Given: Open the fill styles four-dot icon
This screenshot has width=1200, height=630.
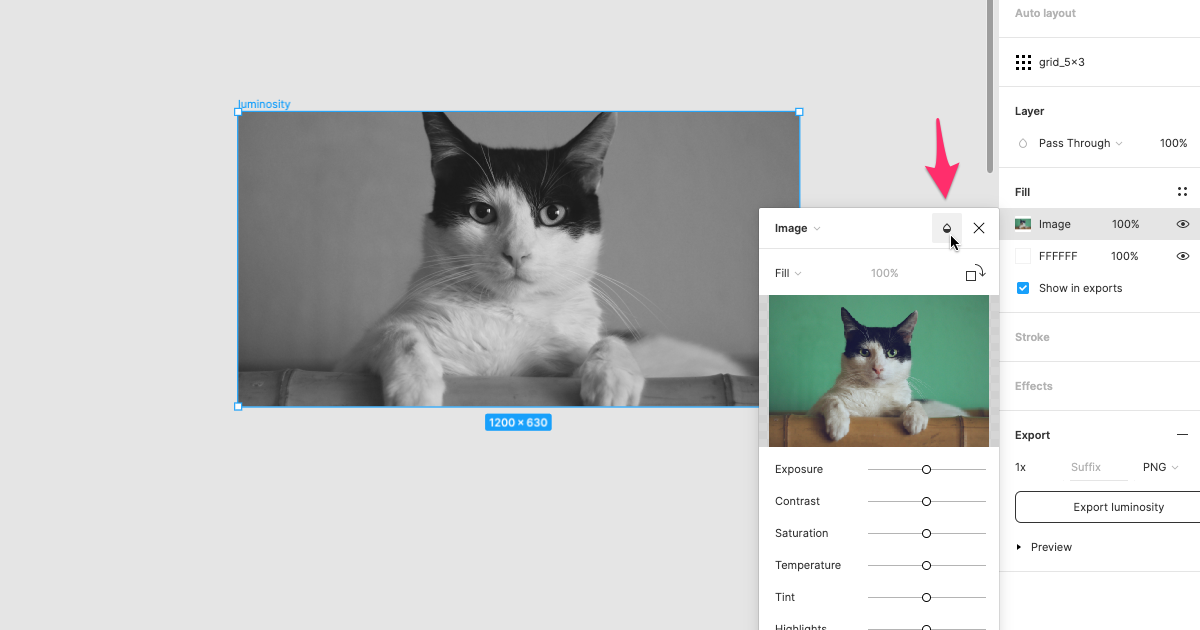Looking at the screenshot, I should point(1182,192).
